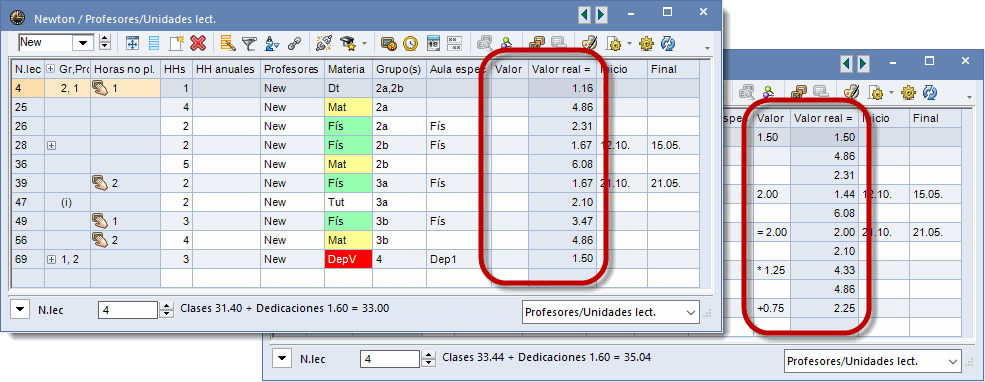Image resolution: width=985 pixels, height=382 pixels.
Task: Select the red DepV subject cell
Action: pos(348,259)
